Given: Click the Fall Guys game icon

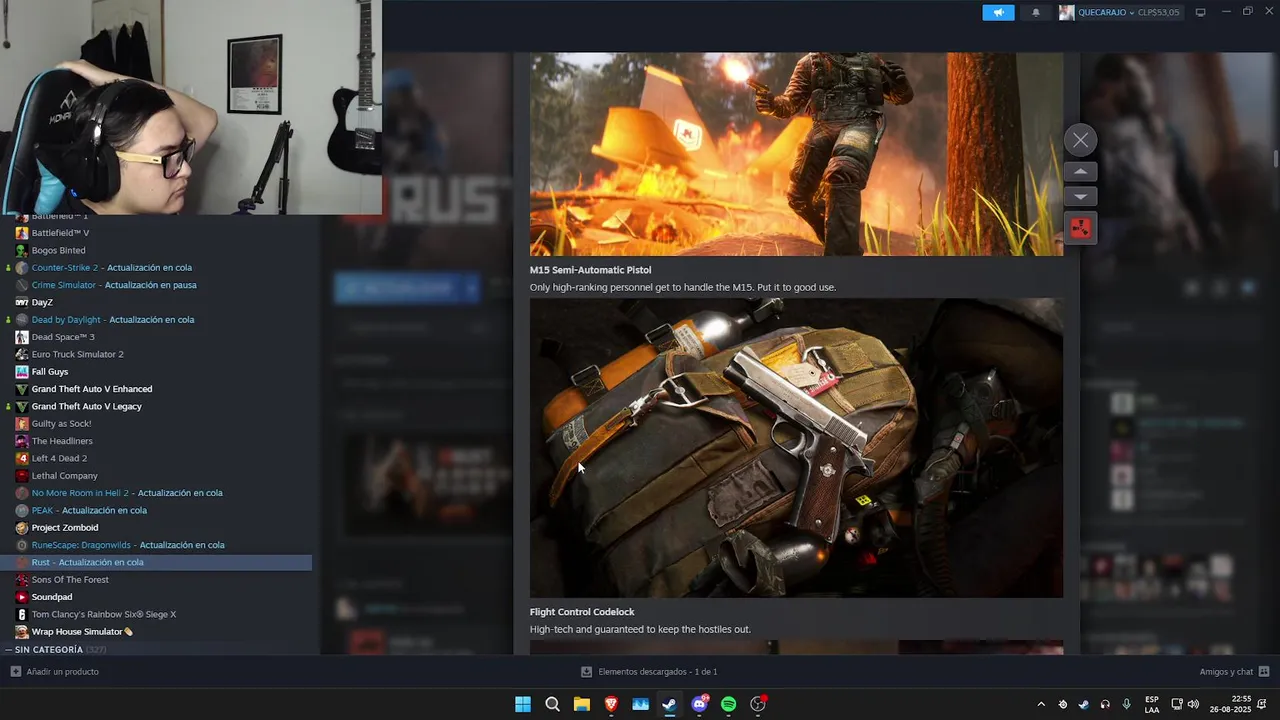Looking at the screenshot, I should [22, 372].
